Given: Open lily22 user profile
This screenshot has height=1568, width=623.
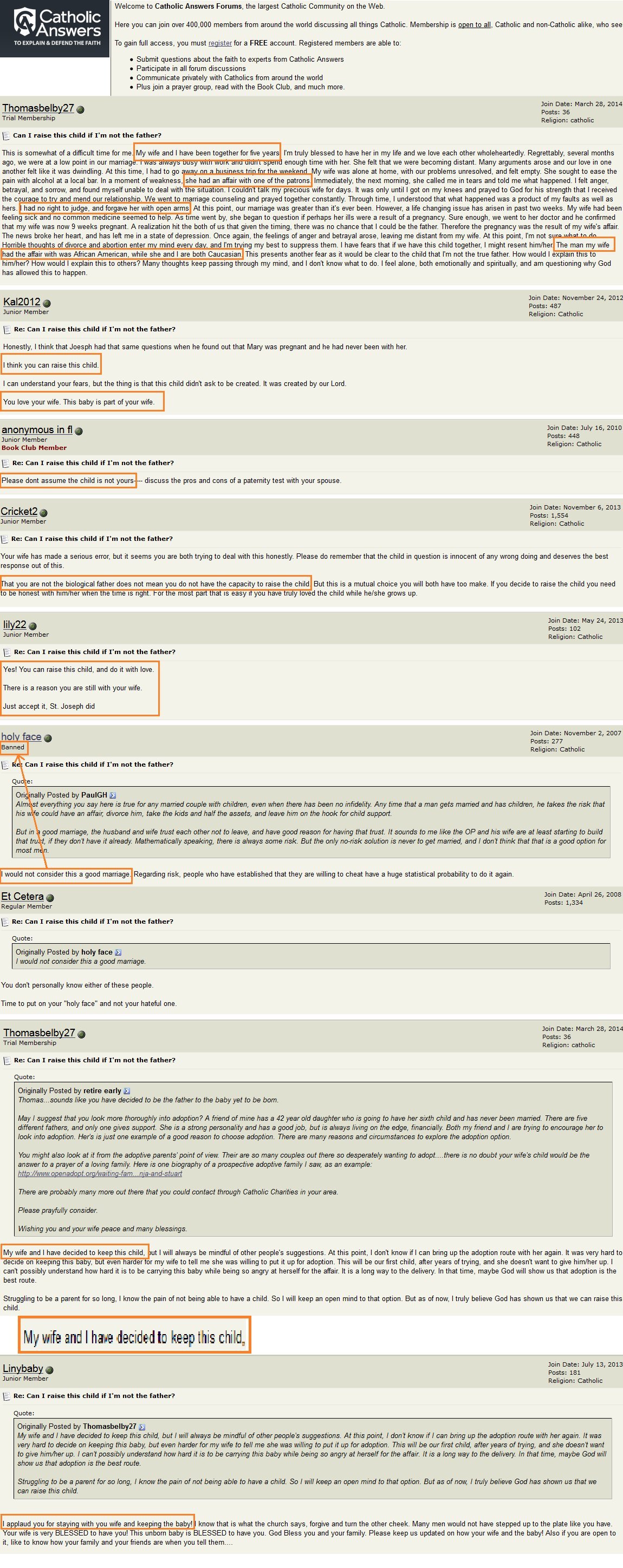Looking at the screenshot, I should (15, 624).
